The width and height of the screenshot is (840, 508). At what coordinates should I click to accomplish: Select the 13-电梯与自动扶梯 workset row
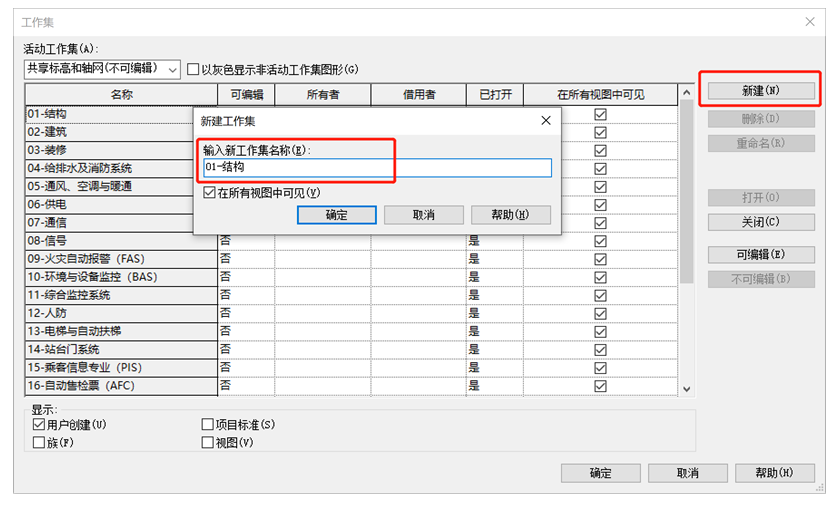click(x=121, y=332)
